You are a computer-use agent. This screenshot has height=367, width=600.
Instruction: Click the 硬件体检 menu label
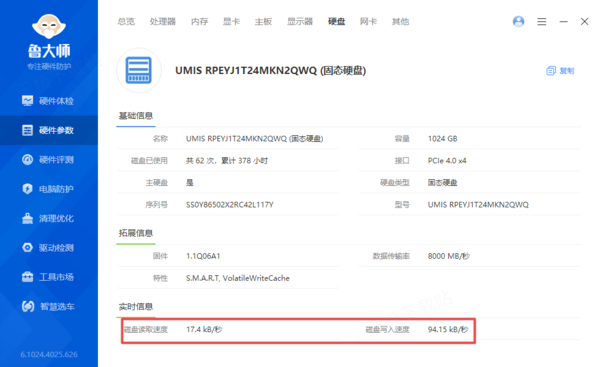[56, 101]
